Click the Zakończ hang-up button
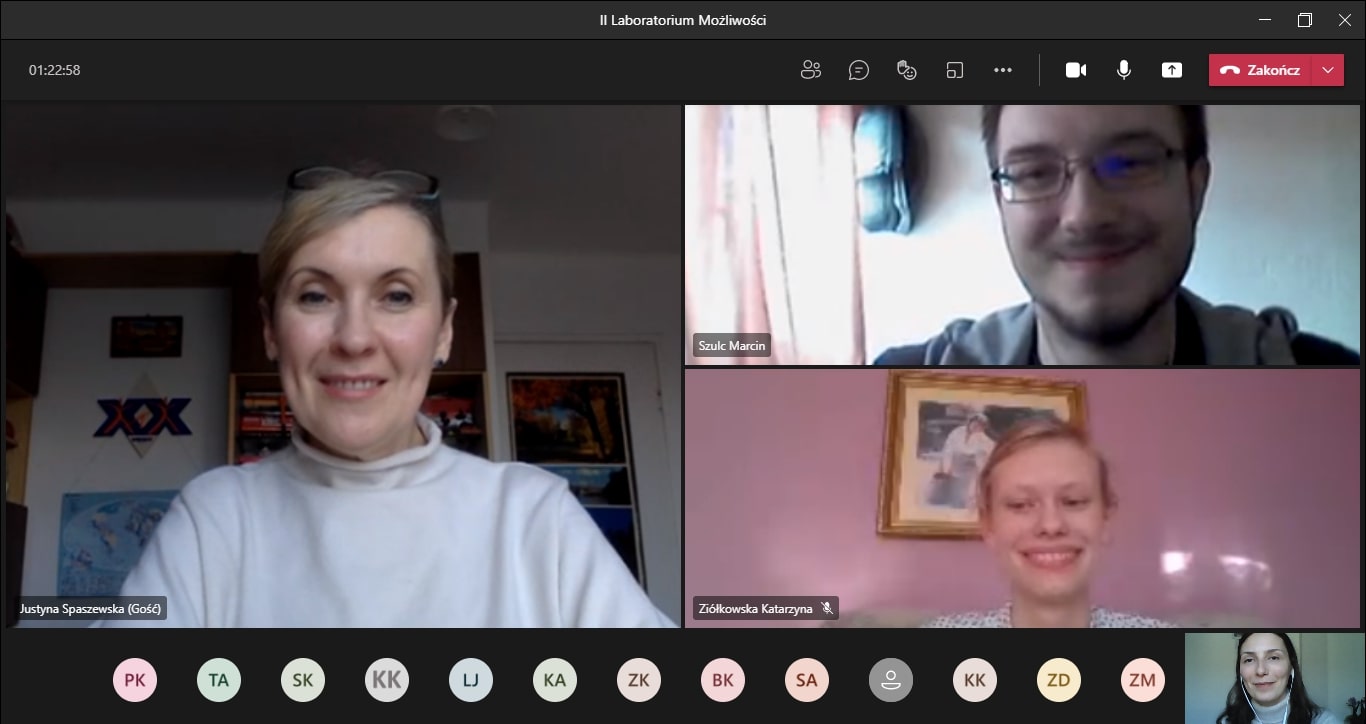1366x724 pixels. pos(1260,70)
